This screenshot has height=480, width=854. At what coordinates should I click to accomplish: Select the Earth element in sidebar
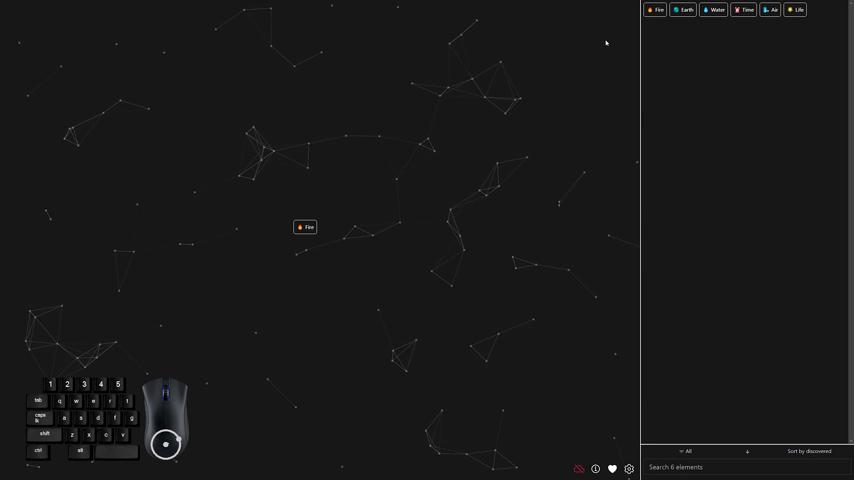click(683, 10)
